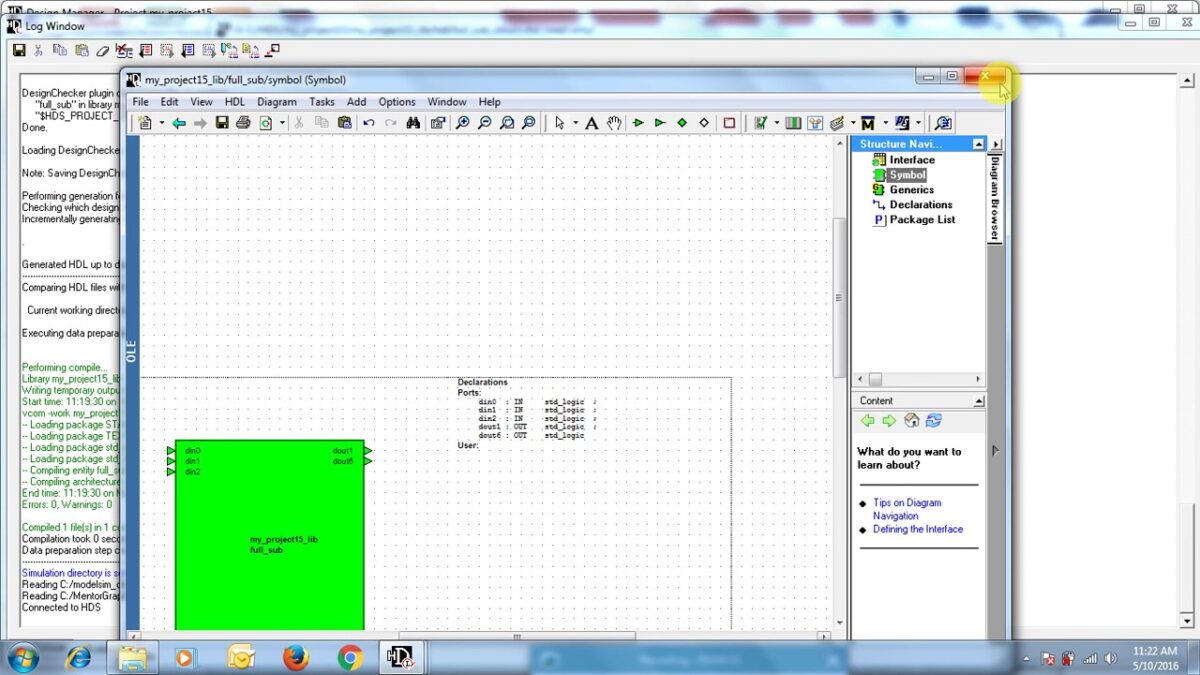Add a bidirectional port with green diamond
This screenshot has width=1200, height=675.
pyautogui.click(x=682, y=123)
